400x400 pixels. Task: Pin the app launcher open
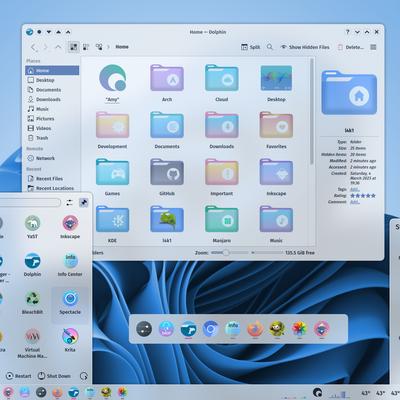(83, 202)
